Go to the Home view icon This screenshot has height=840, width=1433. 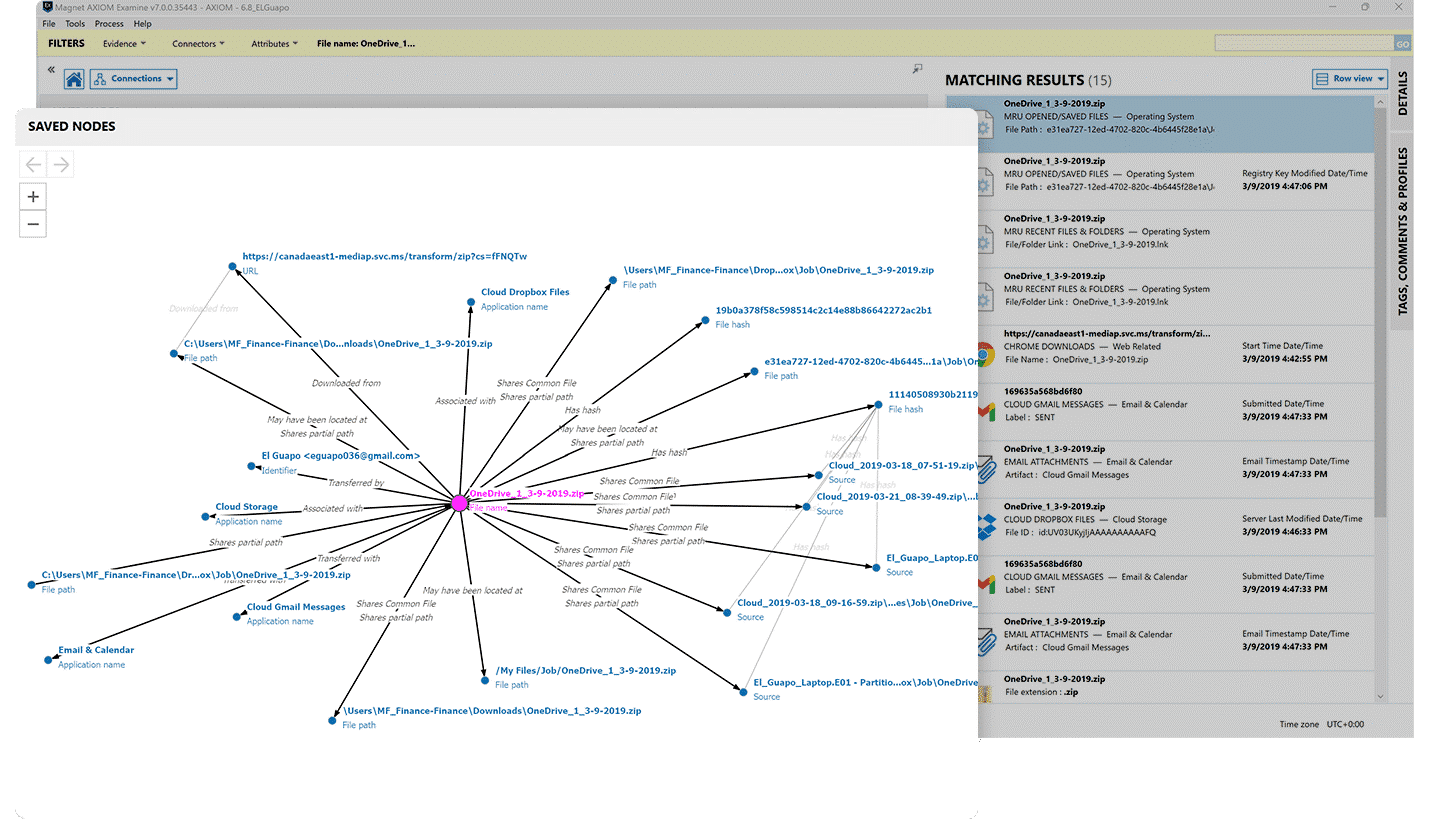coord(74,79)
